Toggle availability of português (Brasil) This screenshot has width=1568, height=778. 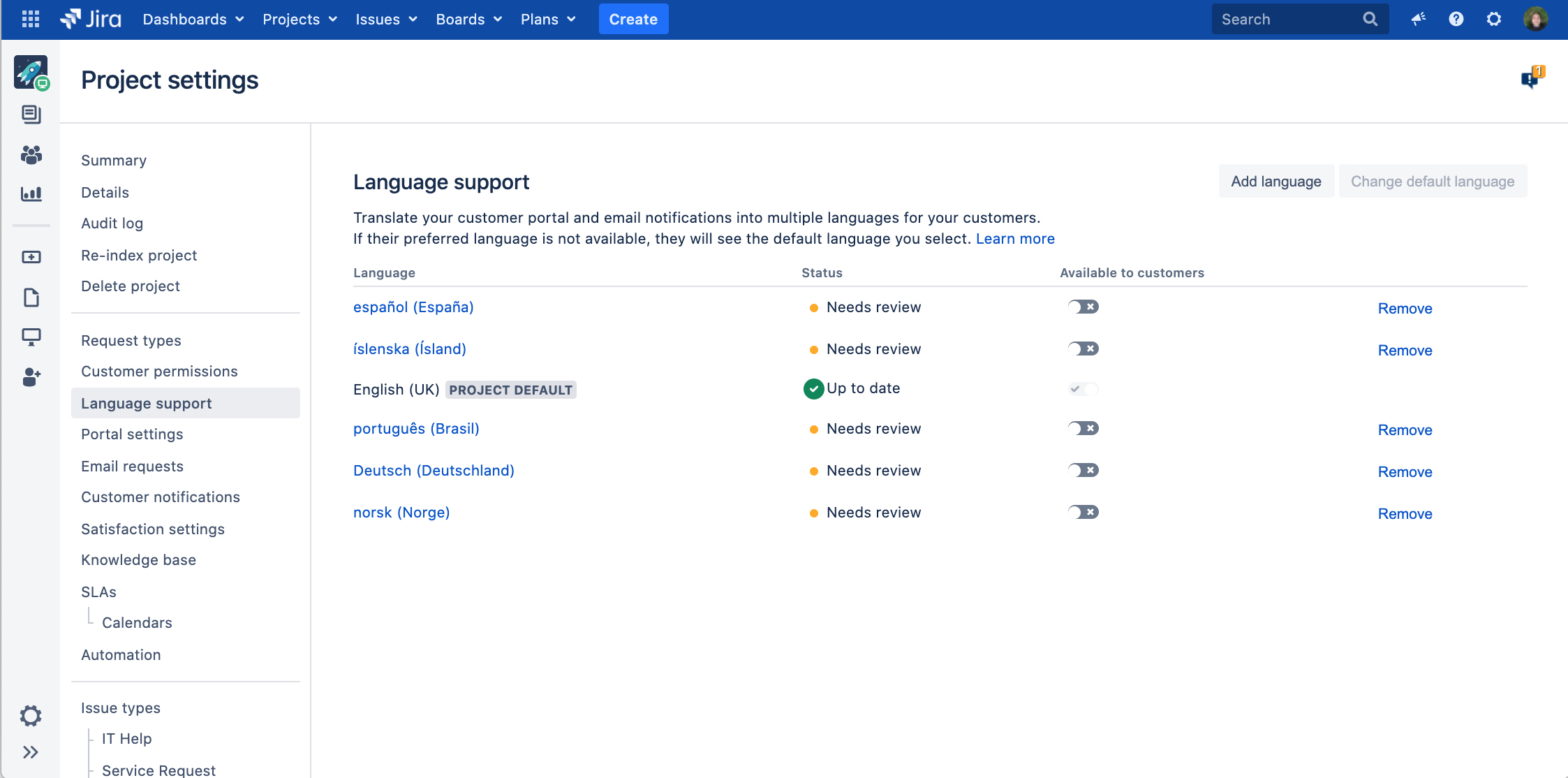click(1083, 428)
